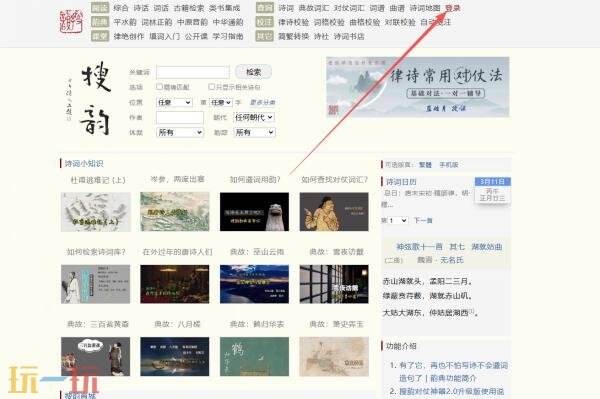Open the 典故词汇 link

313,8
